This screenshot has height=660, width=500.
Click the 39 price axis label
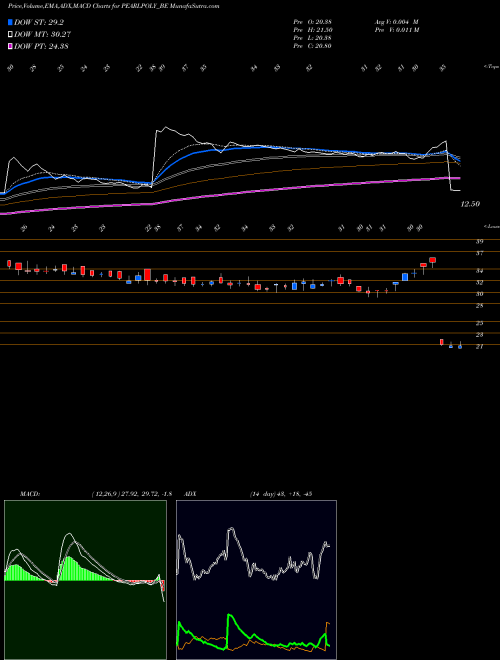click(x=479, y=242)
